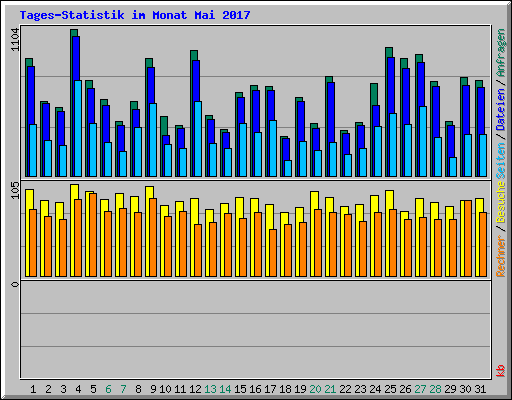Select the cyan Seiten bar for day 27

click(423, 141)
